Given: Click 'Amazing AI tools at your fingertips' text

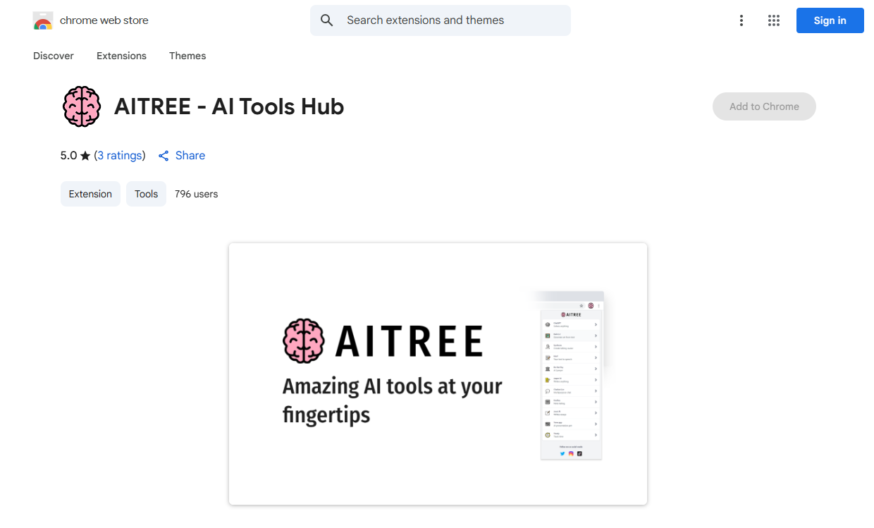Looking at the screenshot, I should (x=392, y=400).
